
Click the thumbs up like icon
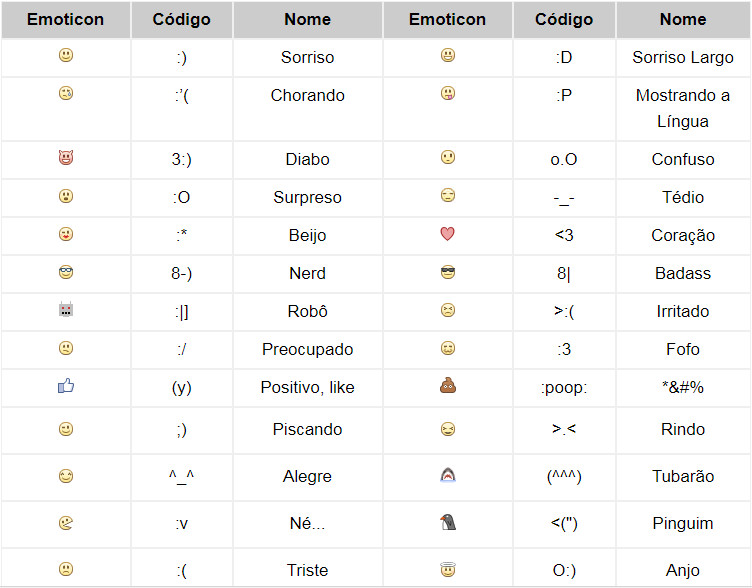(66, 386)
